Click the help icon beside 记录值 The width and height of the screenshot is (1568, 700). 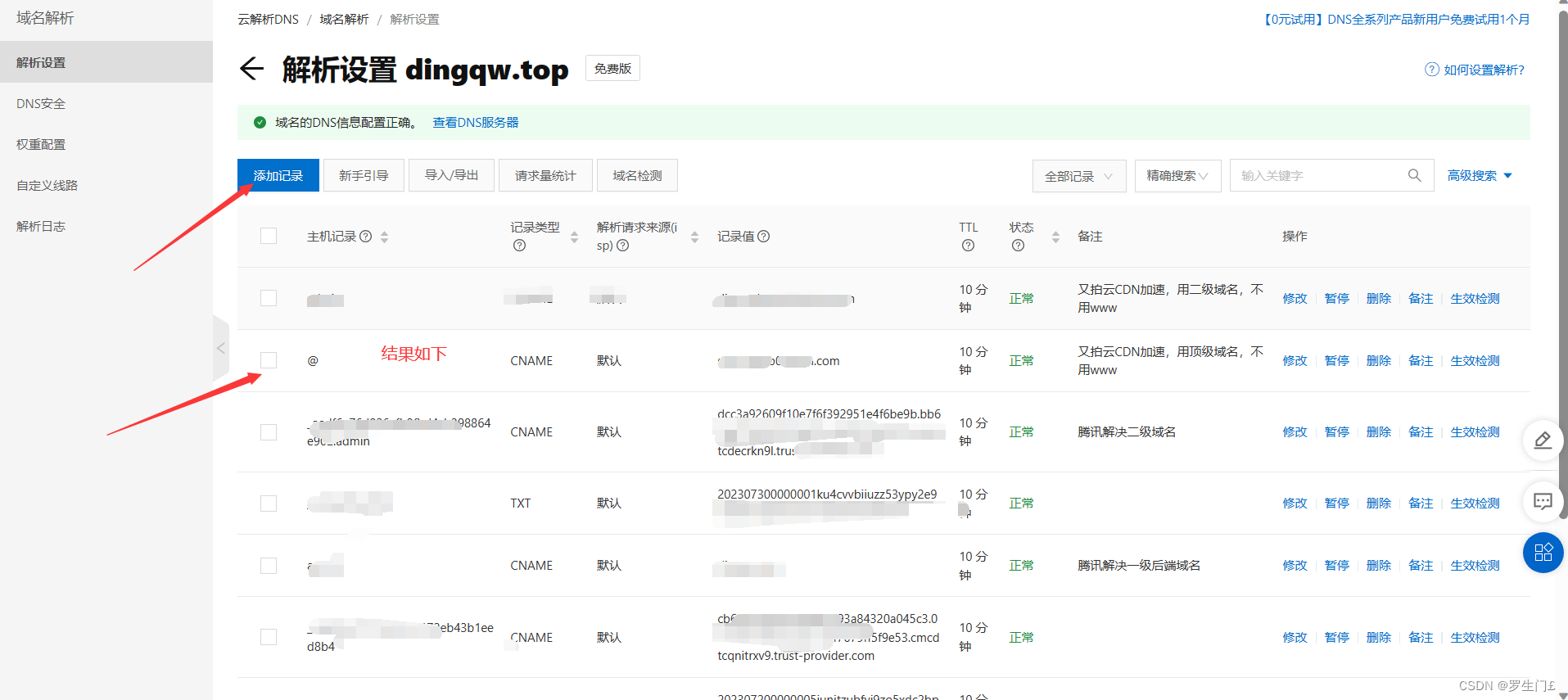pyautogui.click(x=764, y=236)
